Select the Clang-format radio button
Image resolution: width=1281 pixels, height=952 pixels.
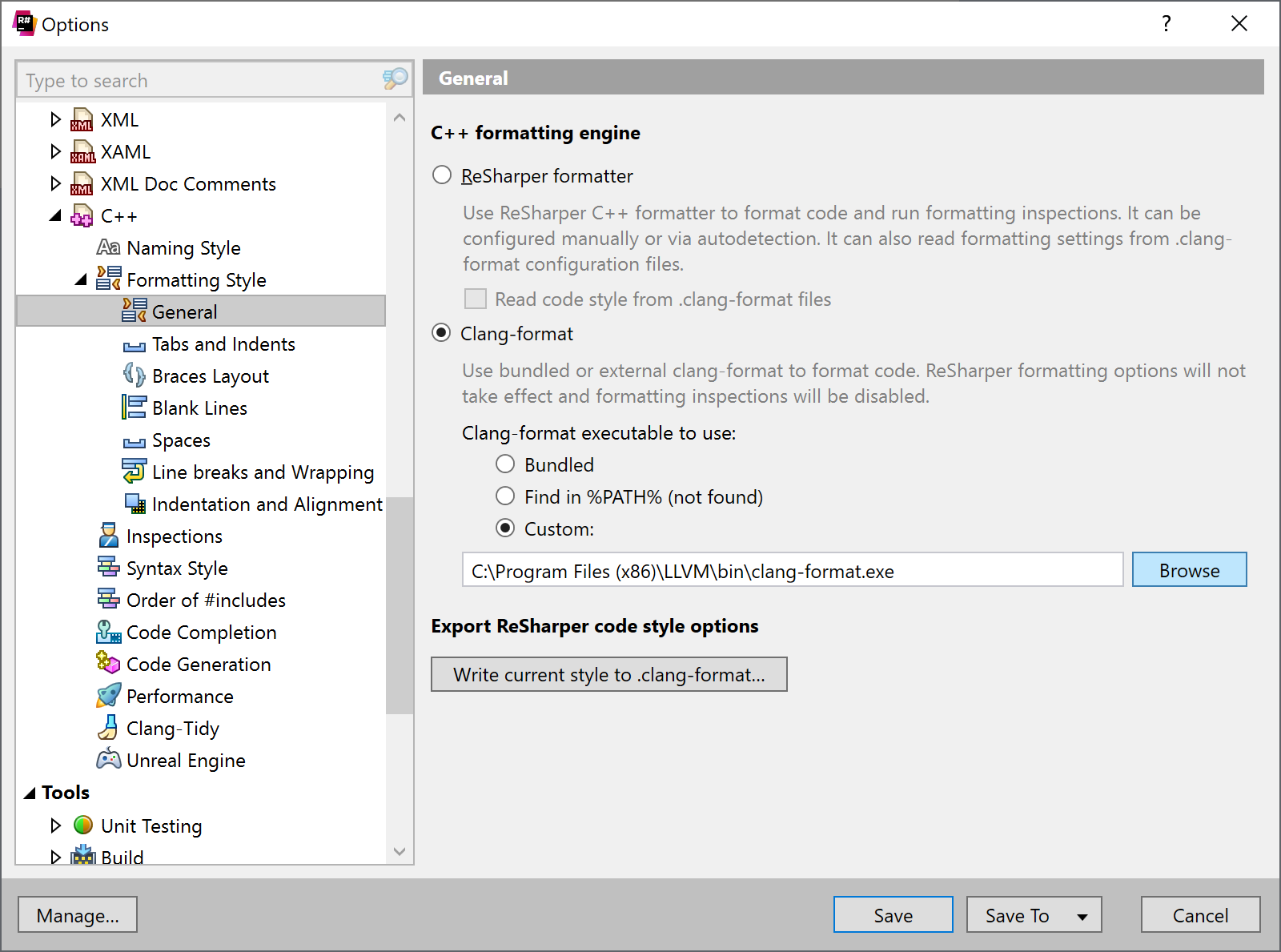(441, 332)
